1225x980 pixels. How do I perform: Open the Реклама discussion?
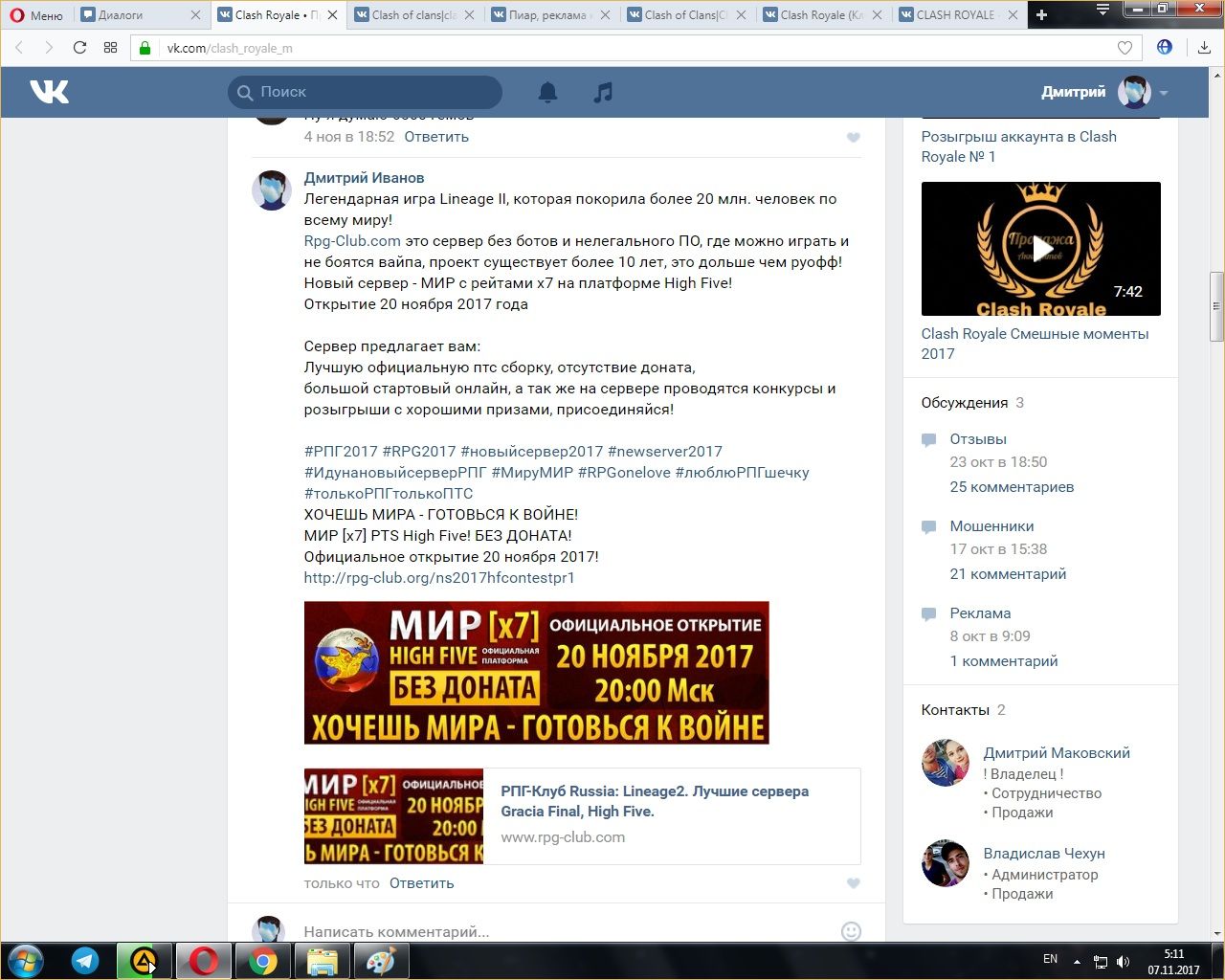980,613
